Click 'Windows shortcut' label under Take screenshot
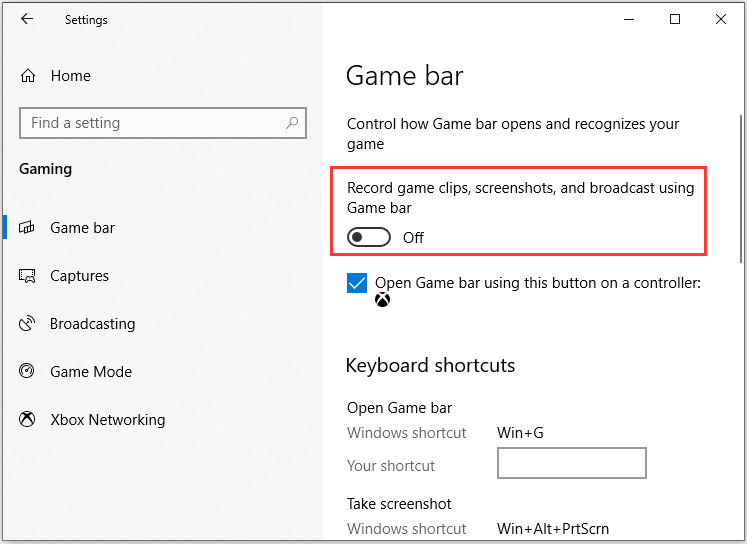The width and height of the screenshot is (747, 544). coord(406,529)
